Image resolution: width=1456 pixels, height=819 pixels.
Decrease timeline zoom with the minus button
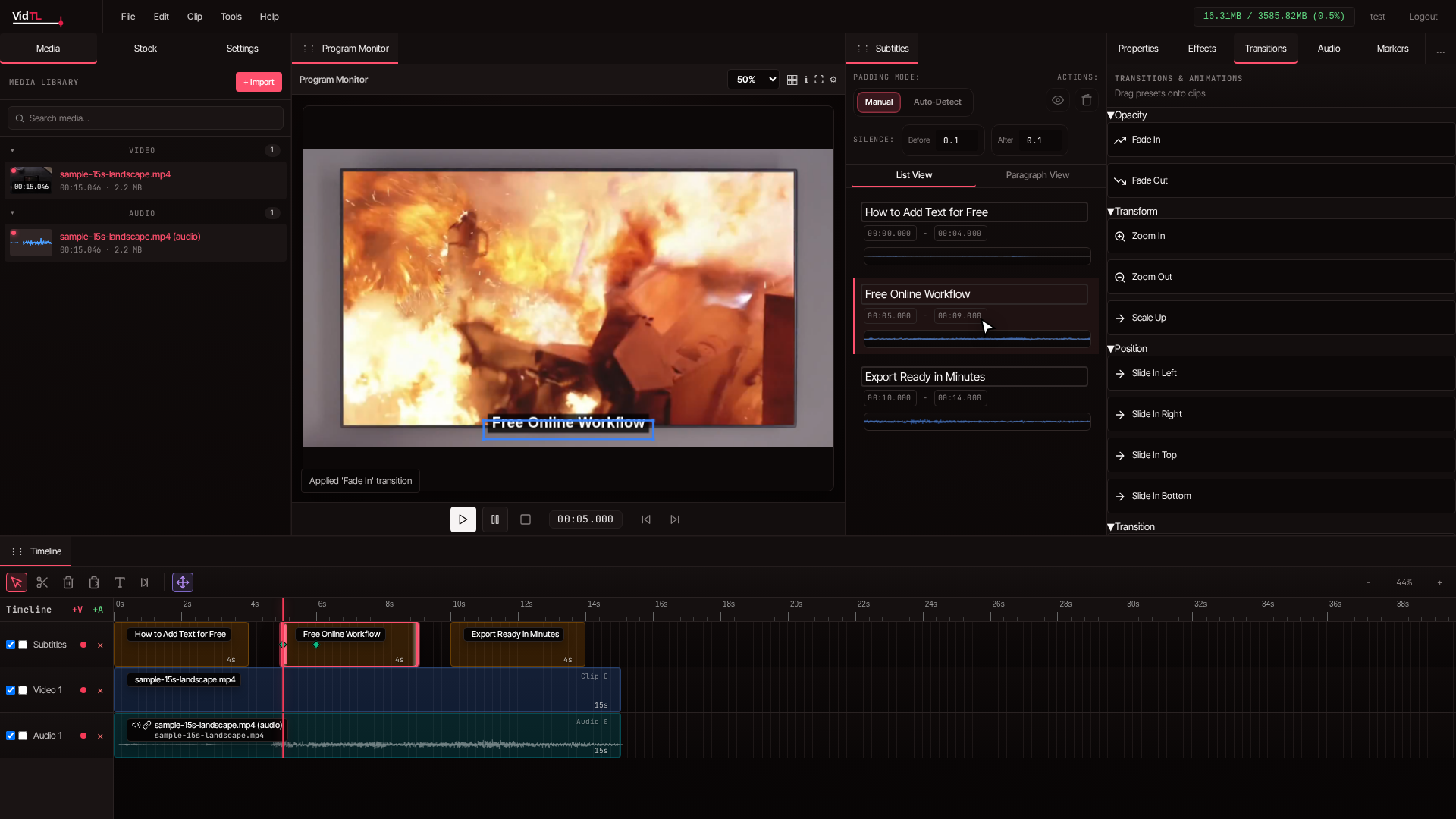(x=1368, y=582)
